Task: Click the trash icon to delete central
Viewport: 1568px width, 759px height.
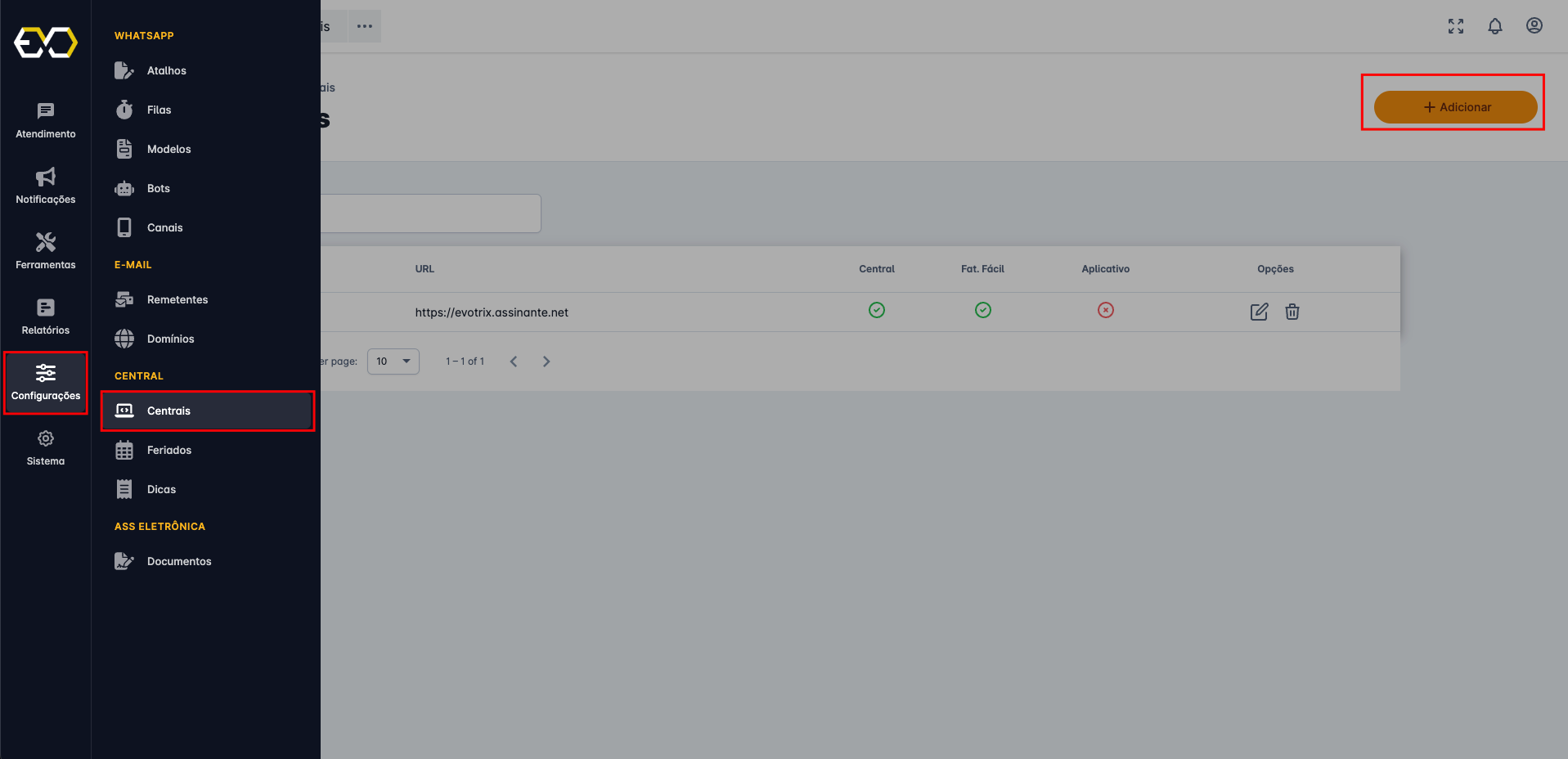Action: click(x=1292, y=312)
